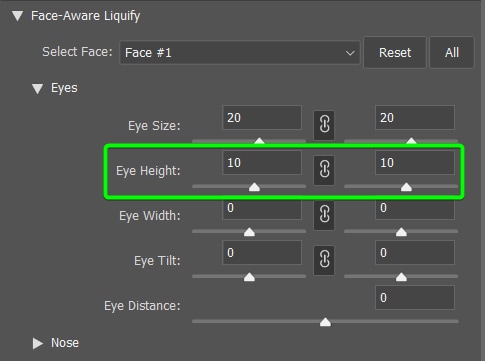Toggle the Eye Width link icon
Screen dimensions: 485x361
tap(324, 215)
